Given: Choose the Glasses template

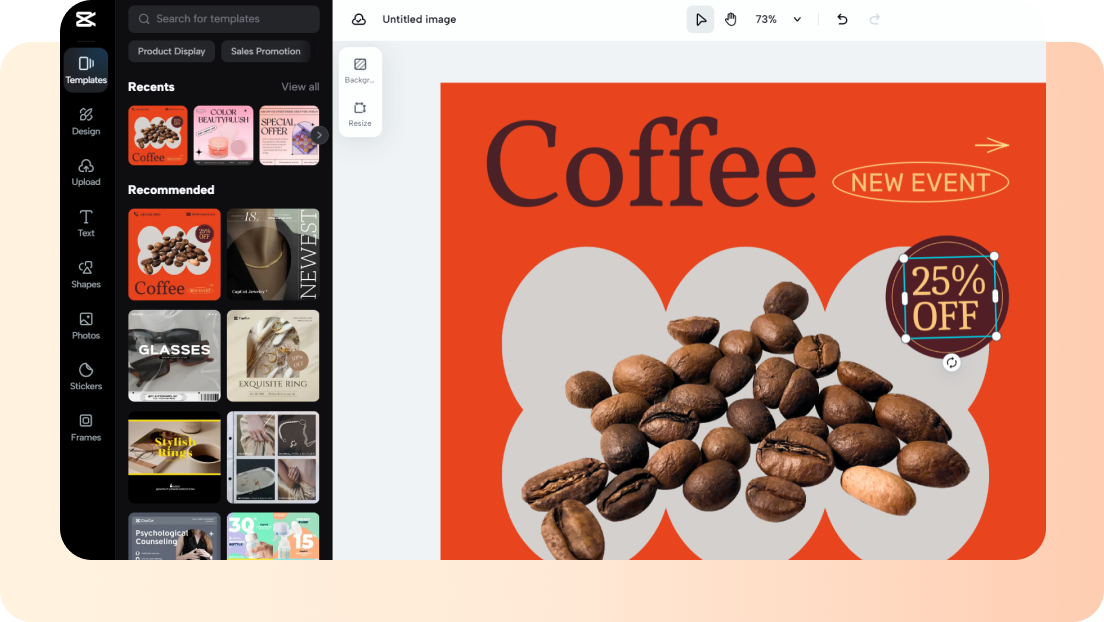Looking at the screenshot, I should 174,356.
